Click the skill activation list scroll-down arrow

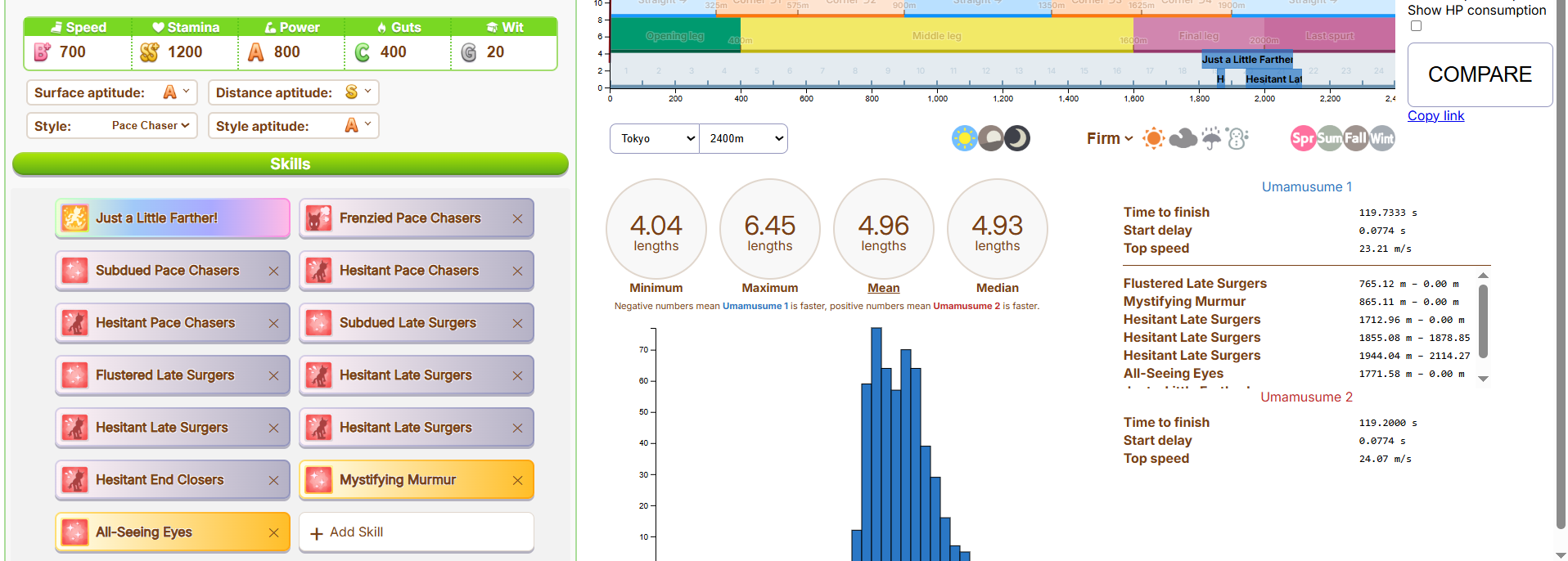click(1483, 379)
